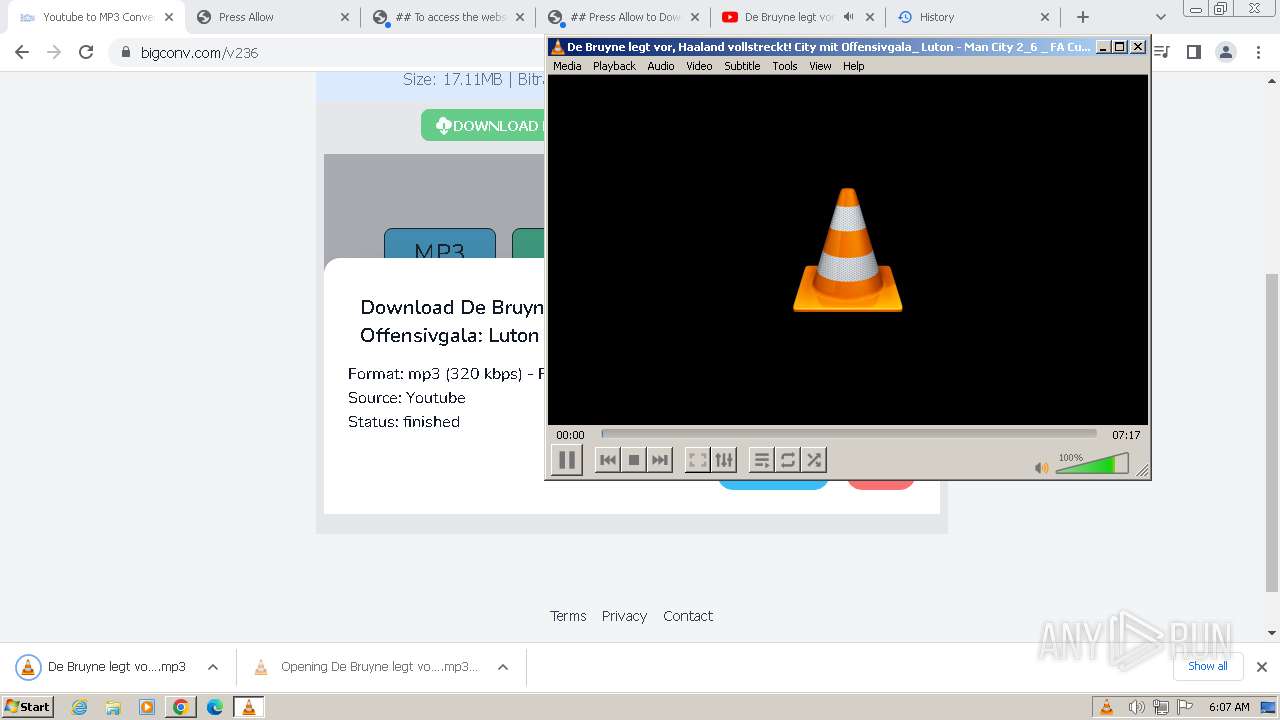Close the History tab

coord(1045,17)
